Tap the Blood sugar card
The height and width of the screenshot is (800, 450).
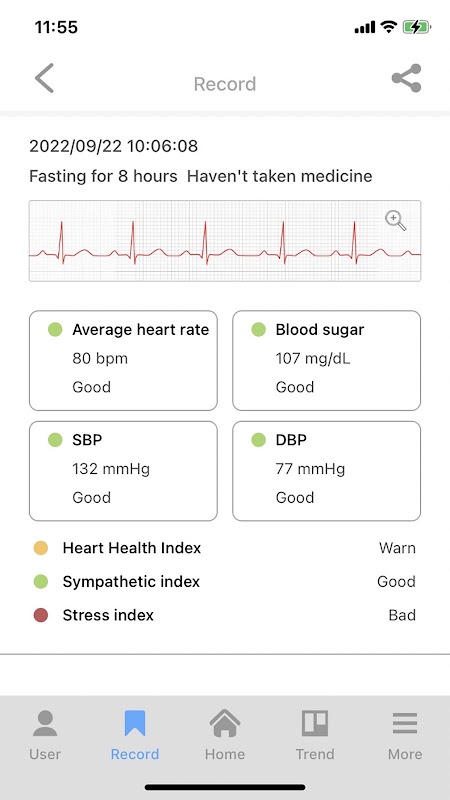327,360
